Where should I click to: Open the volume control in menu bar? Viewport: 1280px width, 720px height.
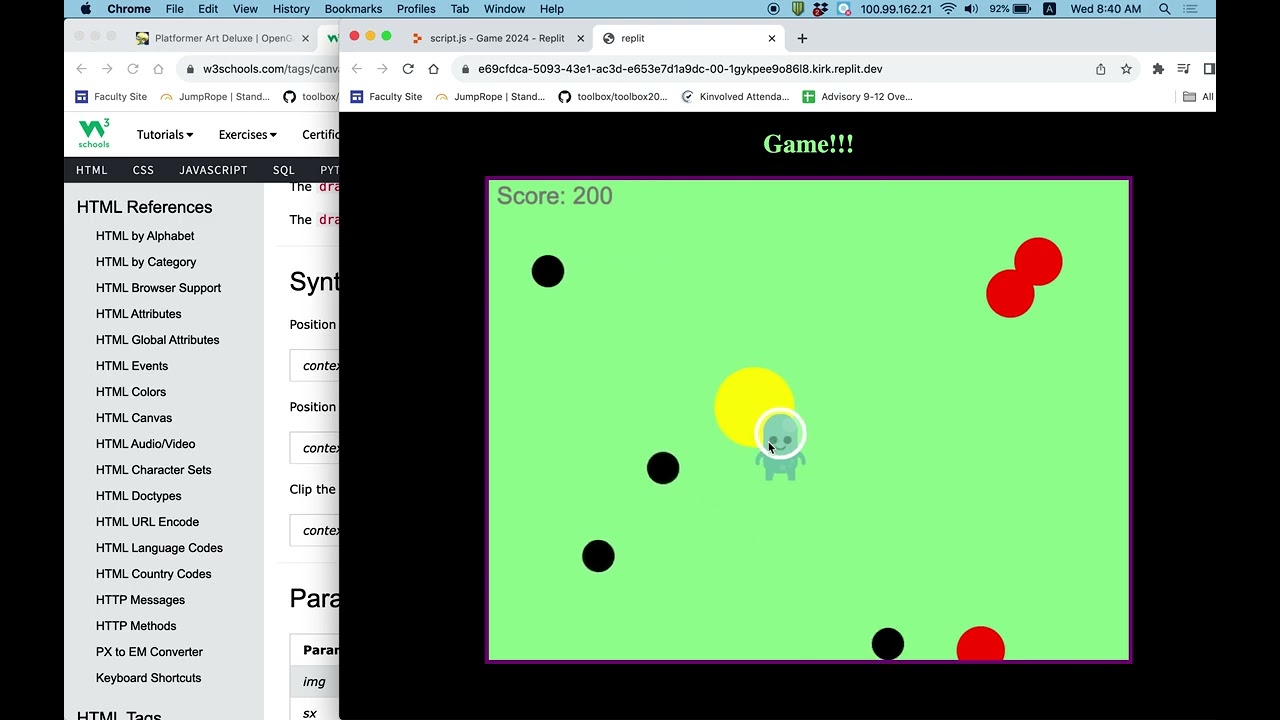(972, 9)
